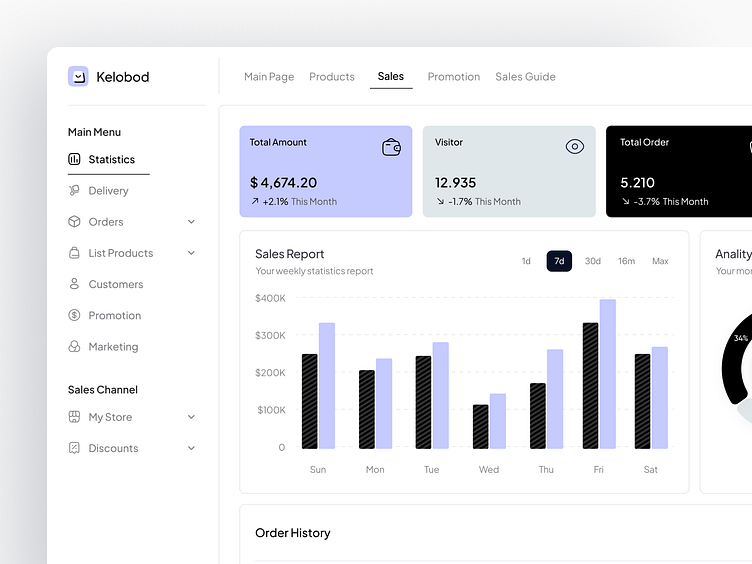This screenshot has height=564, width=752.
Task: Click the Customers person icon
Action: tap(74, 284)
